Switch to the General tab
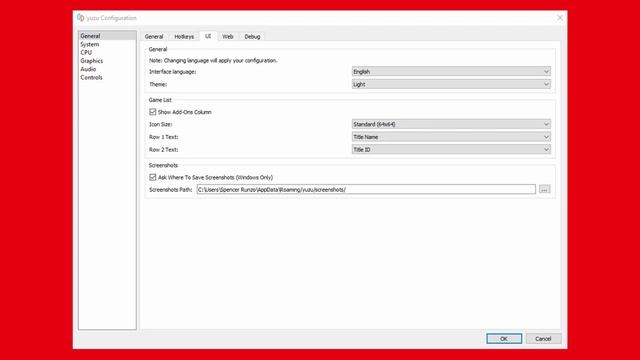 (x=154, y=36)
